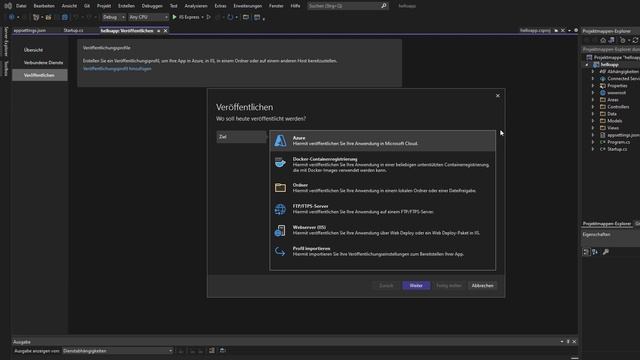Expand the Properties tree node
This screenshot has height=360, width=640.
coord(593,86)
